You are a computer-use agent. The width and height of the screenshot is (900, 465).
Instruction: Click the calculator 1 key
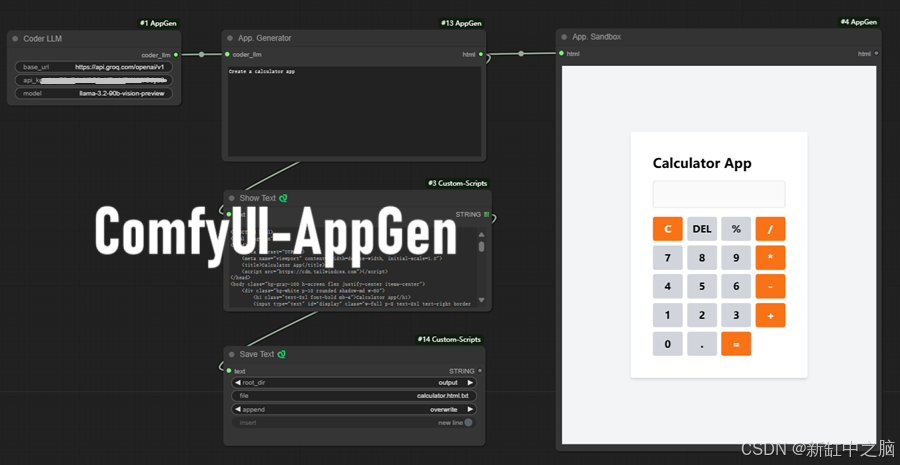(x=668, y=315)
